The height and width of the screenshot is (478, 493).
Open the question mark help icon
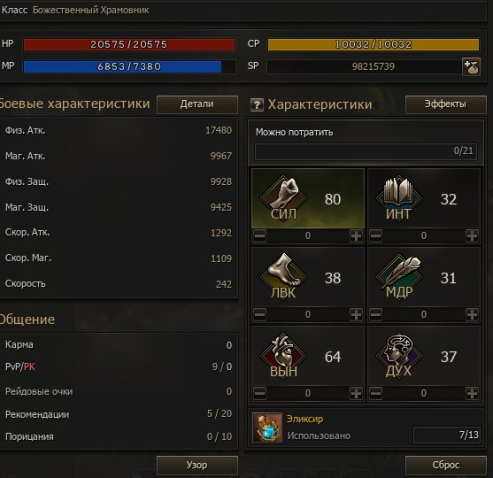pos(257,105)
